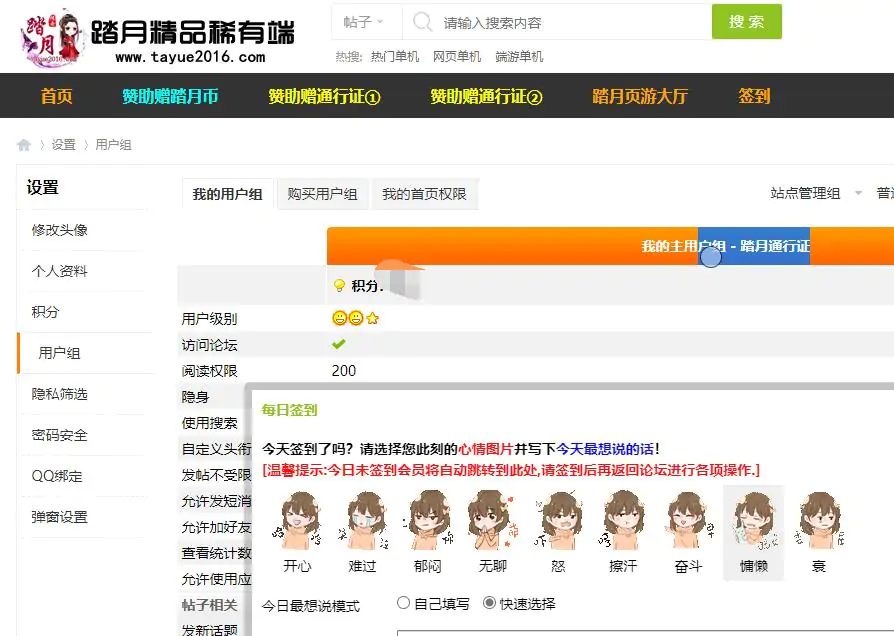Click the 用户级别 row label
The height and width of the screenshot is (636, 894).
click(209, 319)
